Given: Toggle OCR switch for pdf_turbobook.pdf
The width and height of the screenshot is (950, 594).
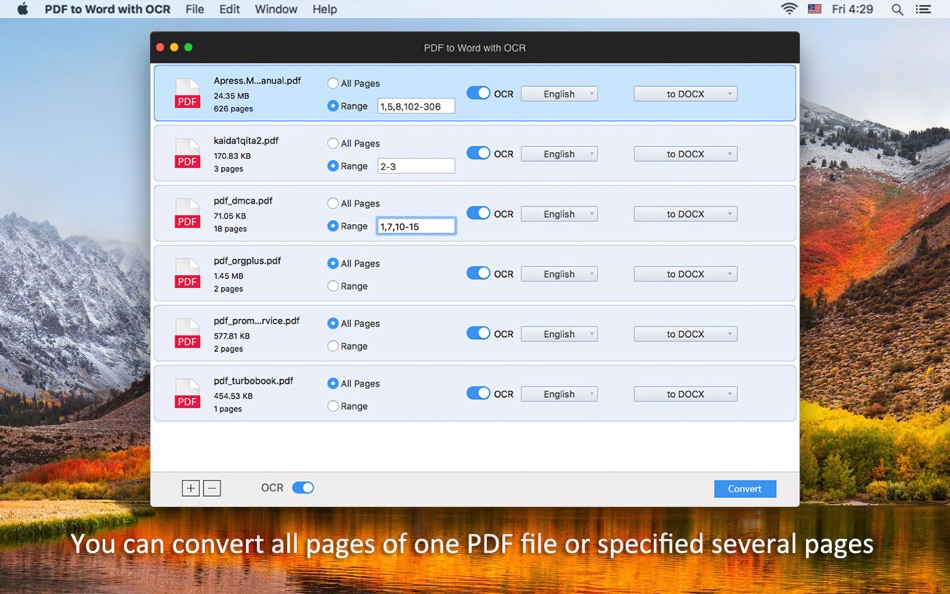Looking at the screenshot, I should (478, 393).
